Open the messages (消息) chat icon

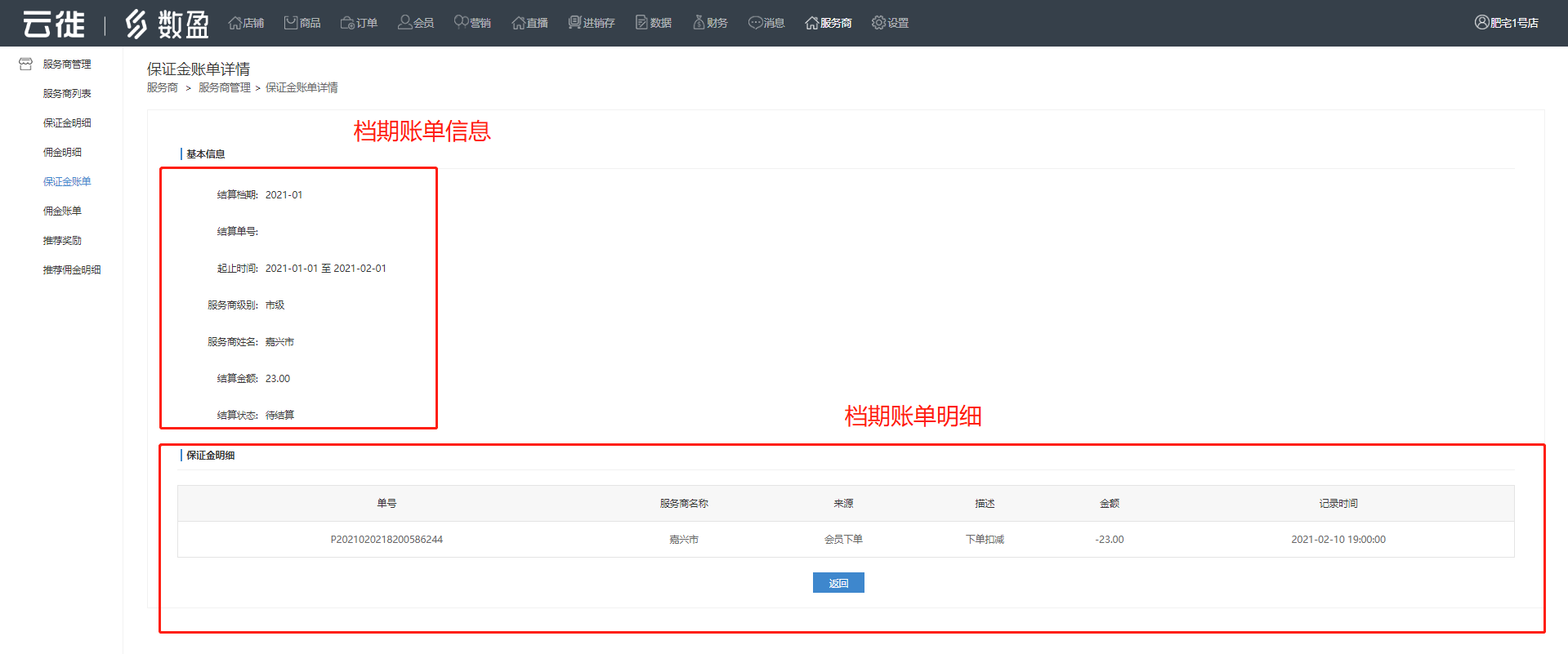755,23
